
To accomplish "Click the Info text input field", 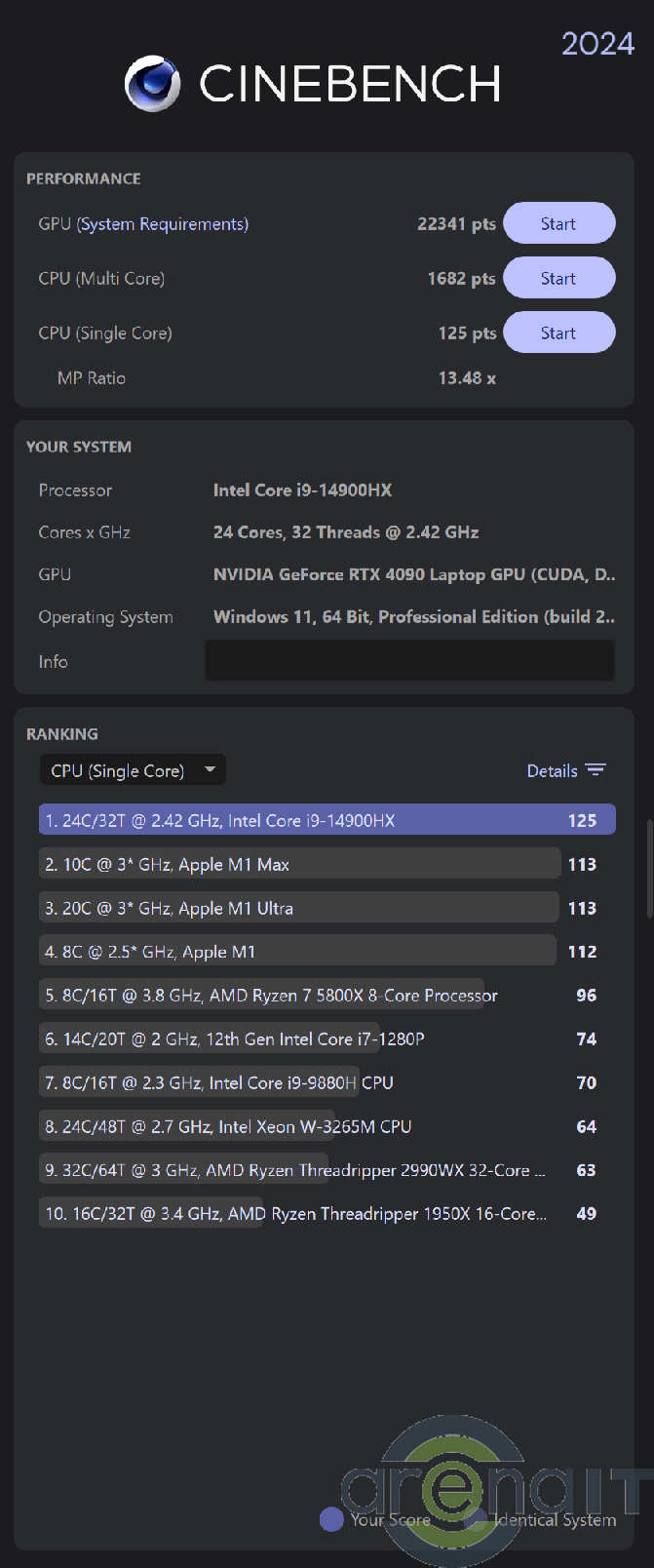I will [409, 661].
